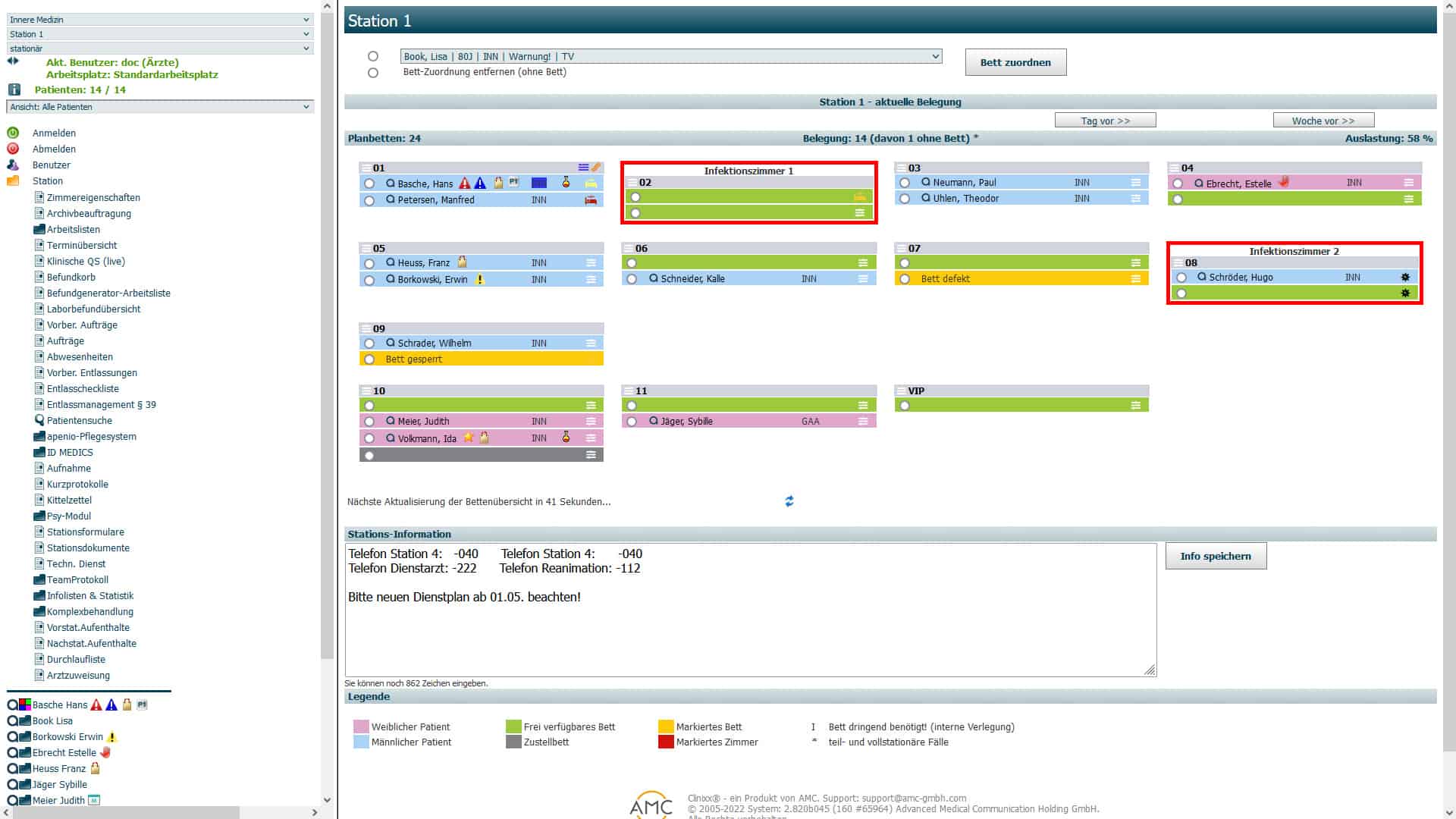Image resolution: width=1456 pixels, height=819 pixels.
Task: Click the magnifier icon beside Neumann, Paul
Action: click(926, 182)
